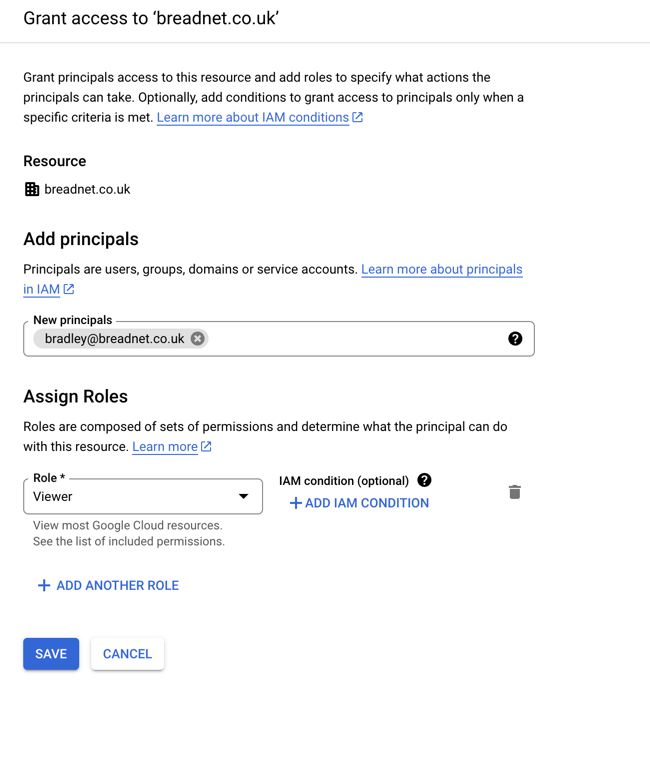Click external link icon after IAM conditions
Viewport: 650px width, 783px height.
point(357,117)
